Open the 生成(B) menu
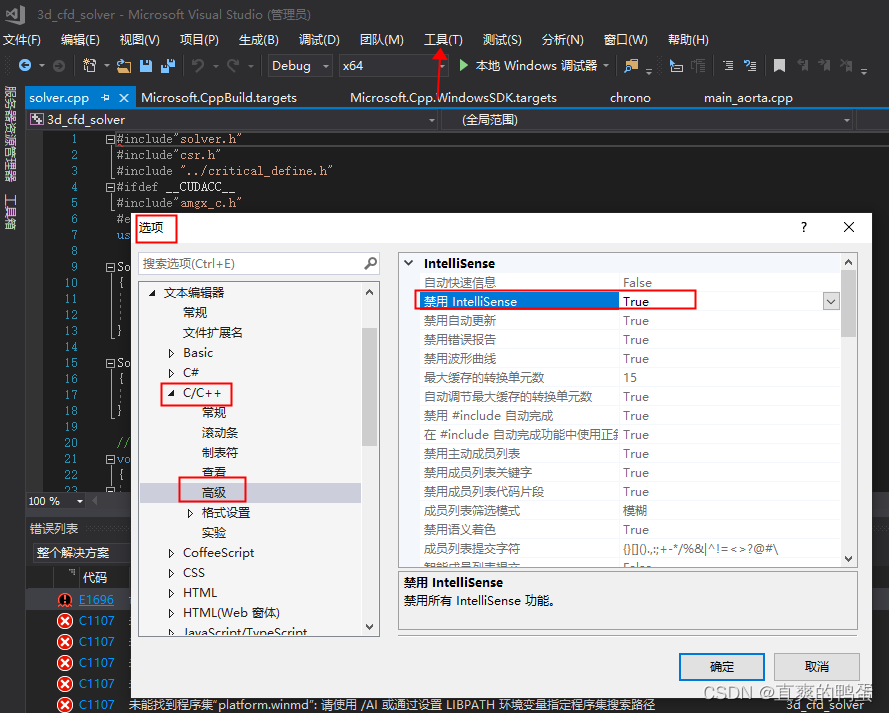The height and width of the screenshot is (713, 889). coord(259,40)
